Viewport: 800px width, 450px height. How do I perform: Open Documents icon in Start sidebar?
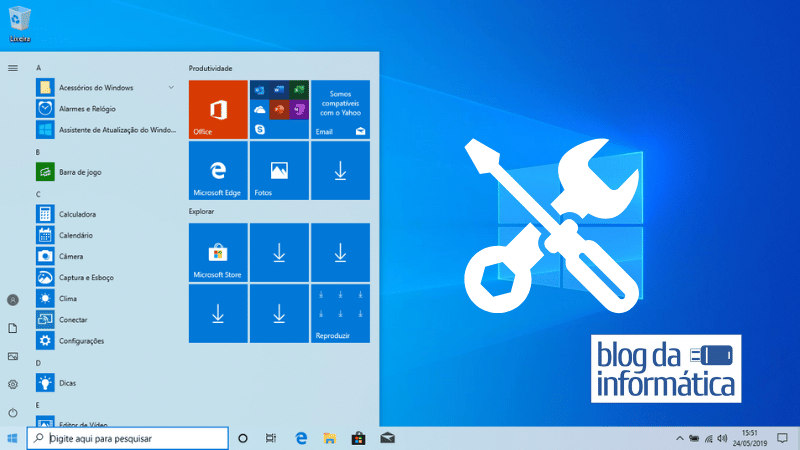[x=13, y=328]
